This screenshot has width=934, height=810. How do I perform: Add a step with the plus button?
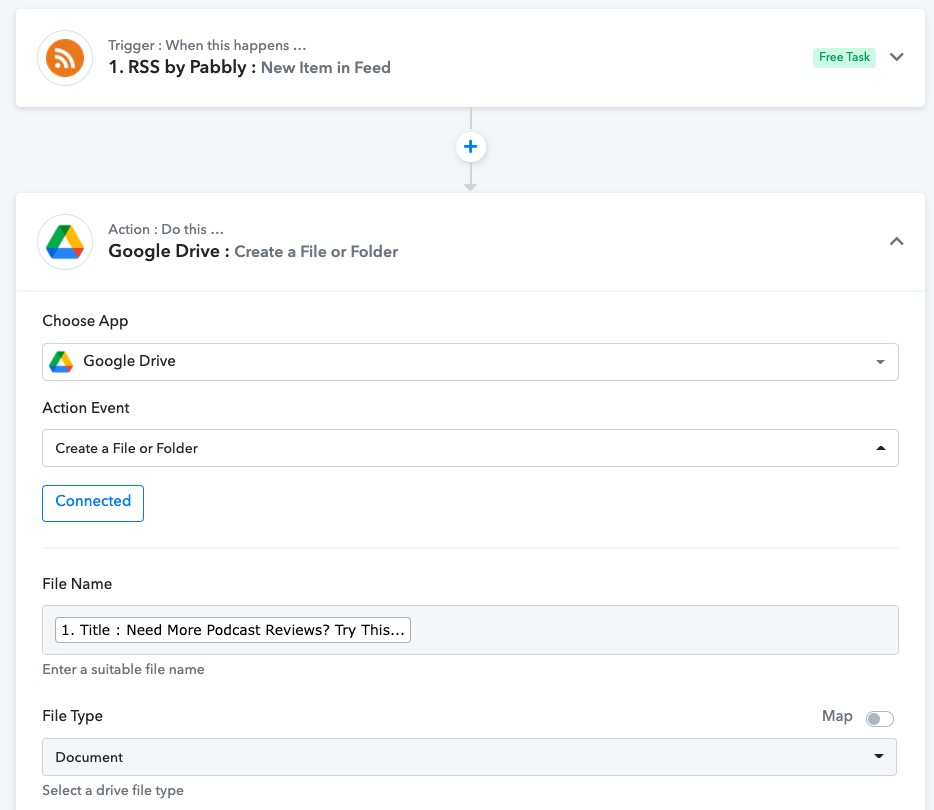pos(471,147)
